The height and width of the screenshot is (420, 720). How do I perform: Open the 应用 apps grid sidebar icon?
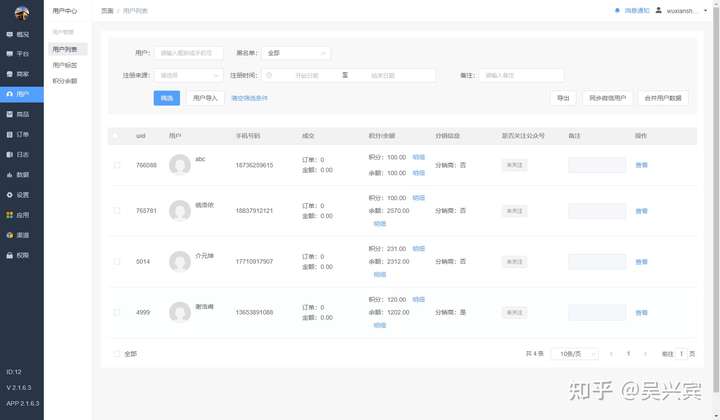click(x=10, y=215)
